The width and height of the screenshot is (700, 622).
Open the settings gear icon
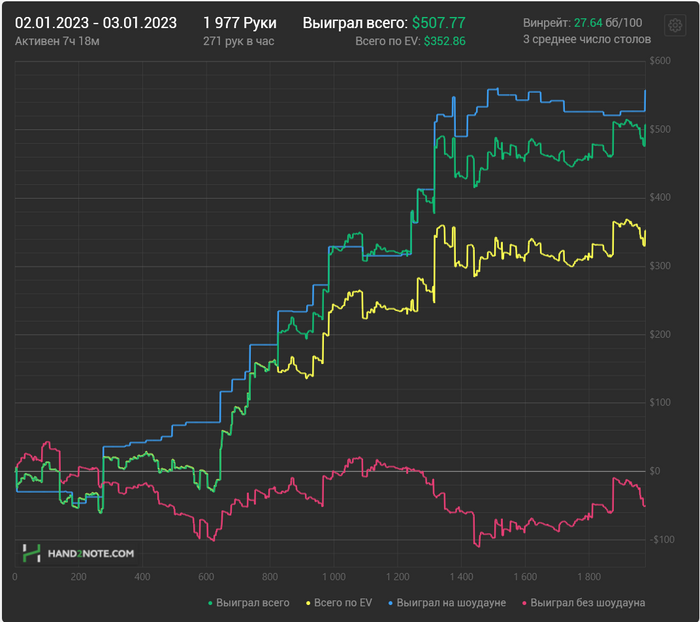675,25
